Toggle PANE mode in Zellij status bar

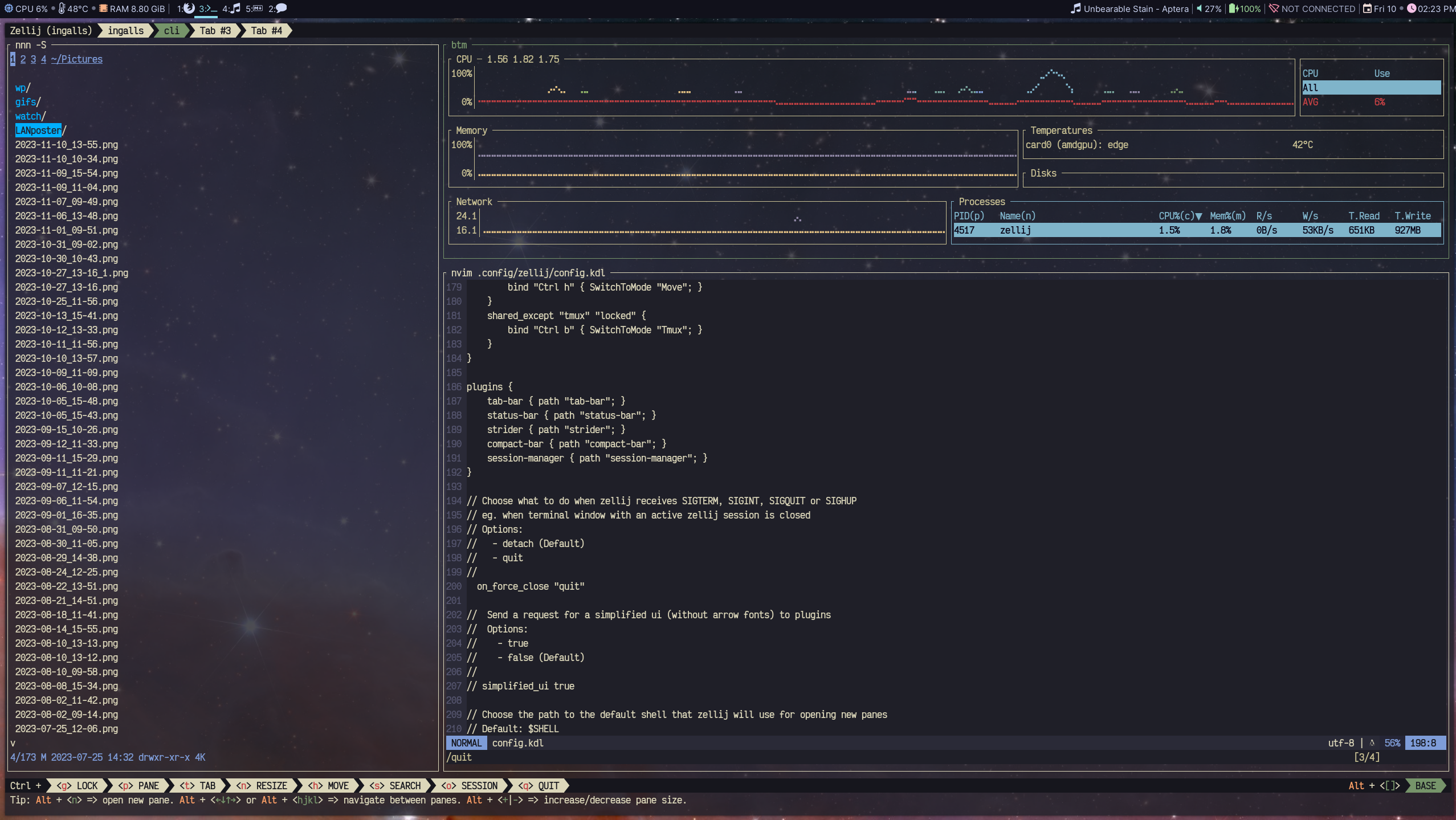point(139,786)
